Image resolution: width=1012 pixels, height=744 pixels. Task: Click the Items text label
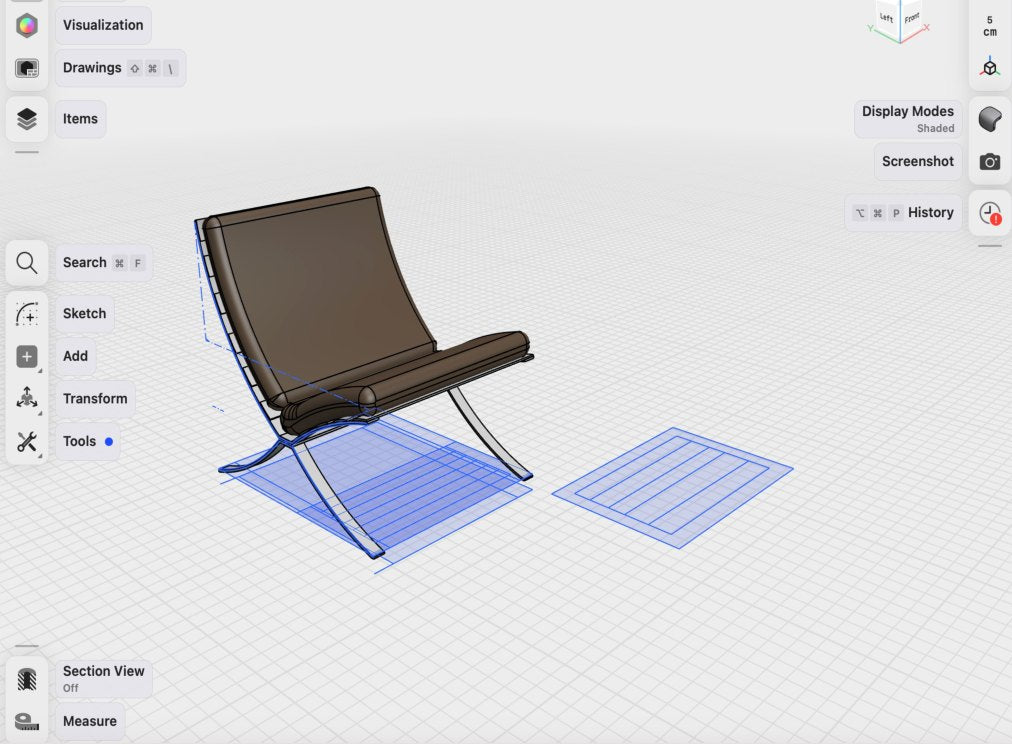[x=80, y=119]
